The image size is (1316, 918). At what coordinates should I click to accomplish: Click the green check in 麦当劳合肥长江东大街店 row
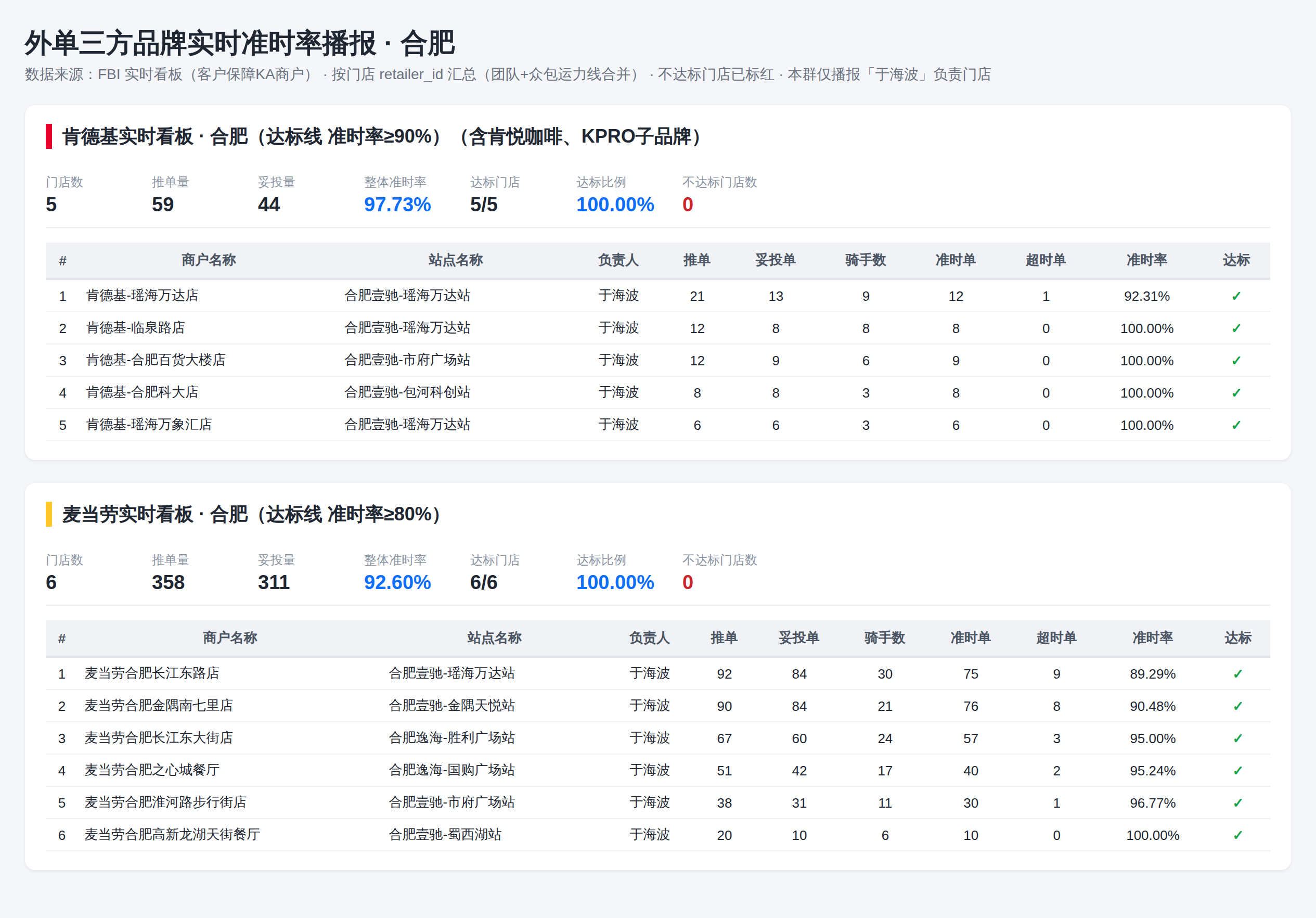(1238, 738)
